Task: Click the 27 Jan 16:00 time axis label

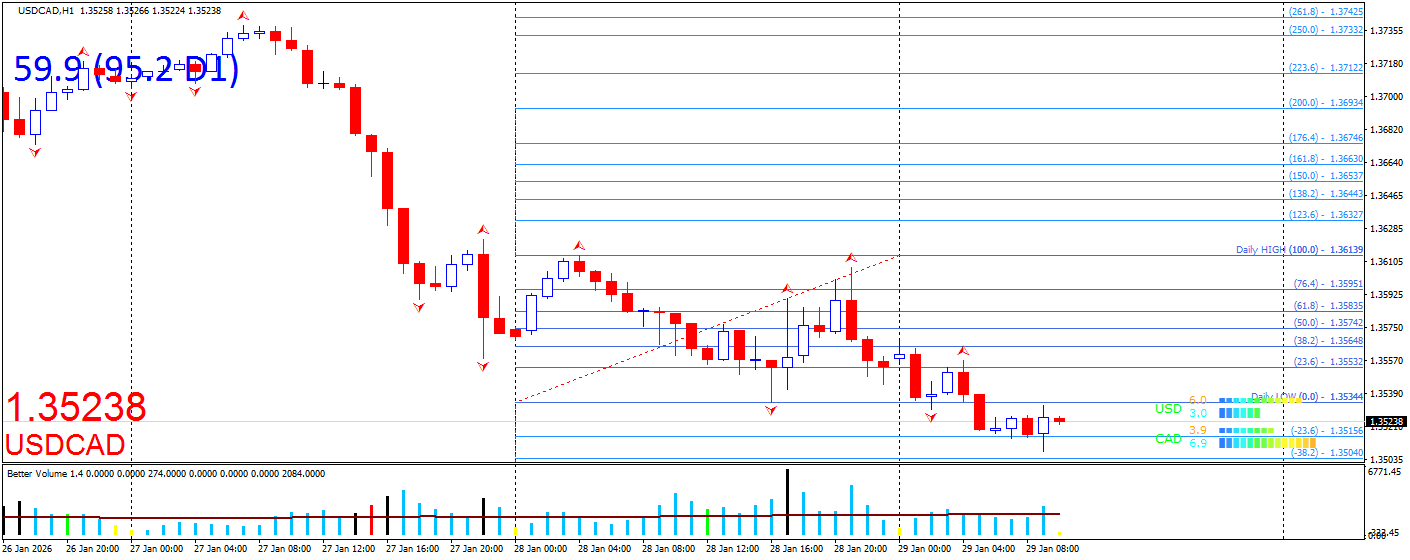Action: 412,549
